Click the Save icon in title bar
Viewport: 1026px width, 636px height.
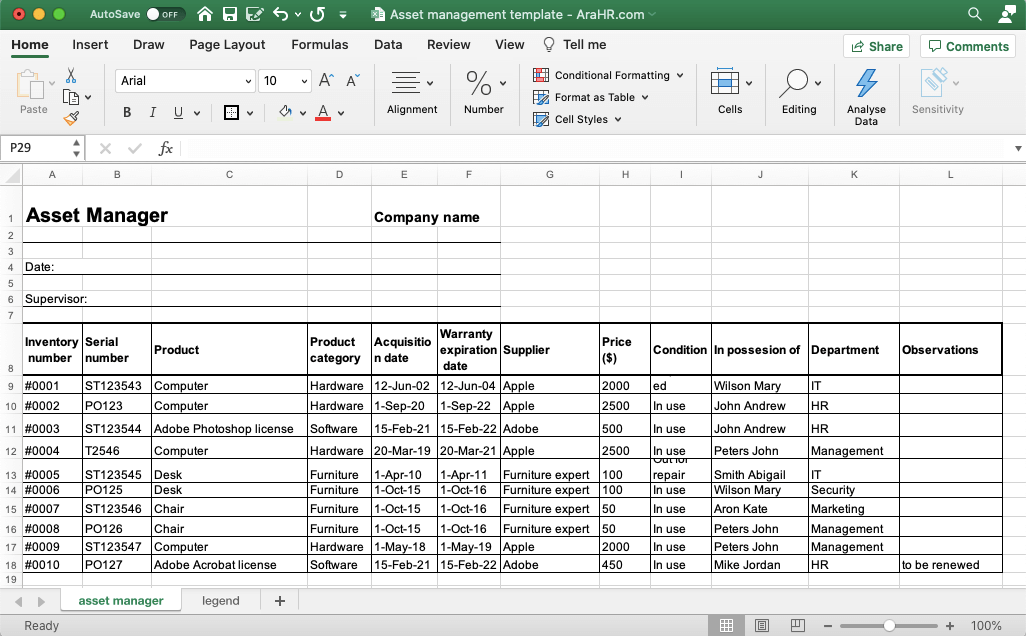pyautogui.click(x=230, y=15)
